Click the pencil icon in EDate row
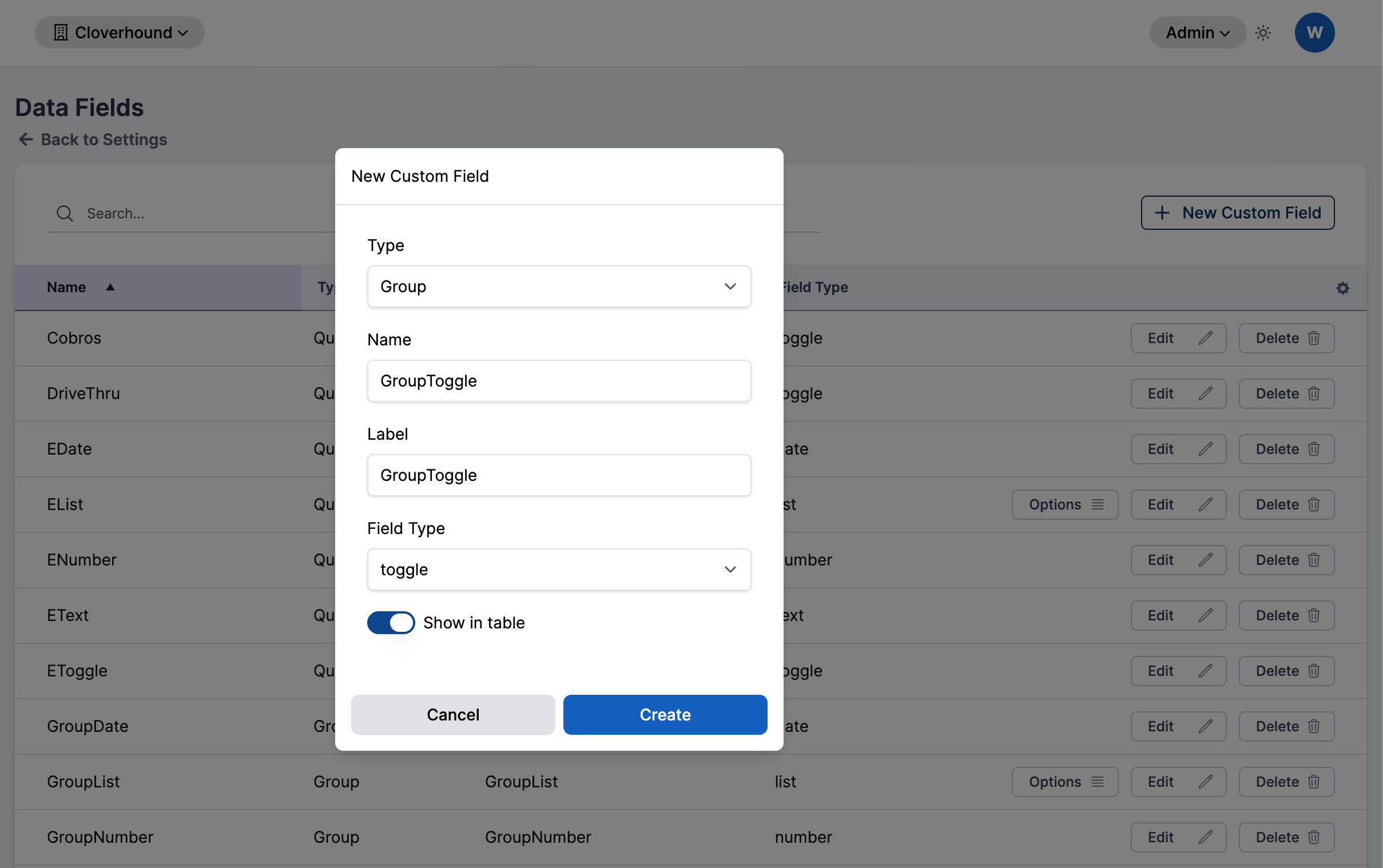Screen dimensions: 1383x868 click(1205, 449)
